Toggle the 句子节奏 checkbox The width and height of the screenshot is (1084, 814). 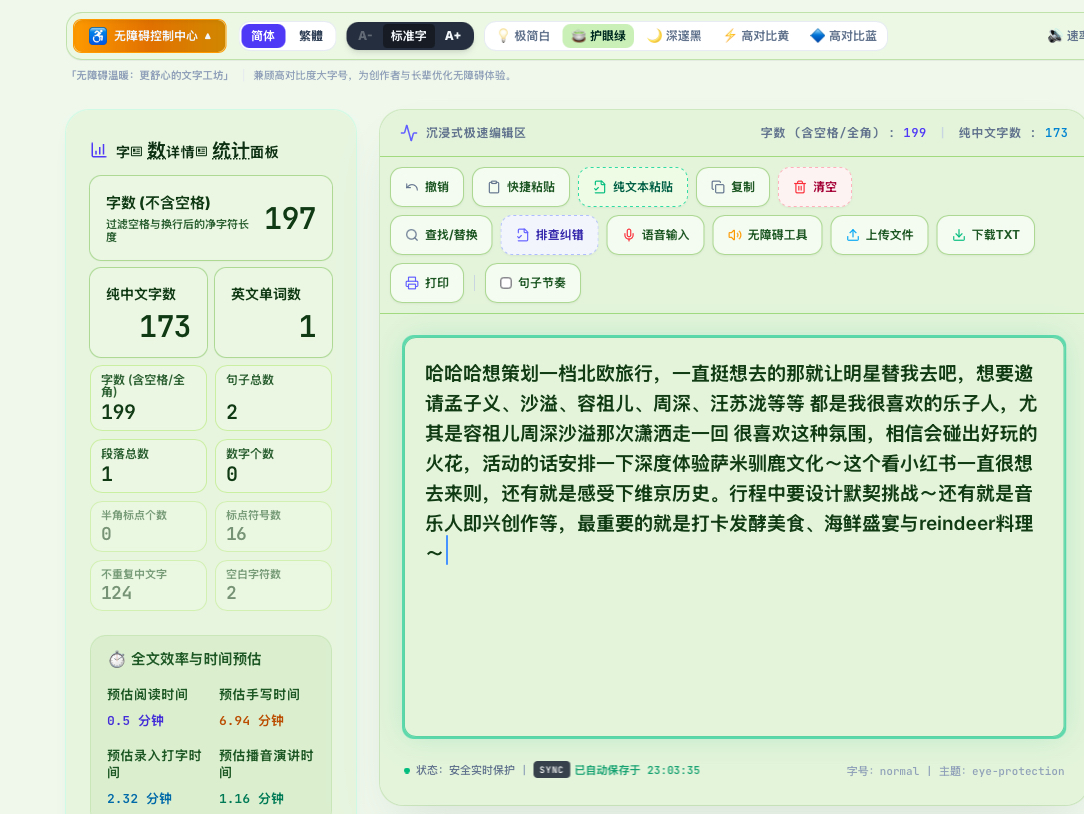506,283
